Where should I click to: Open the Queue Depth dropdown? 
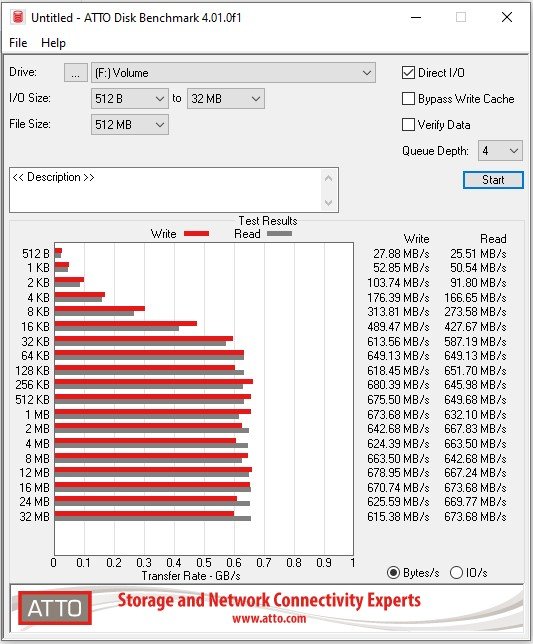pos(500,151)
